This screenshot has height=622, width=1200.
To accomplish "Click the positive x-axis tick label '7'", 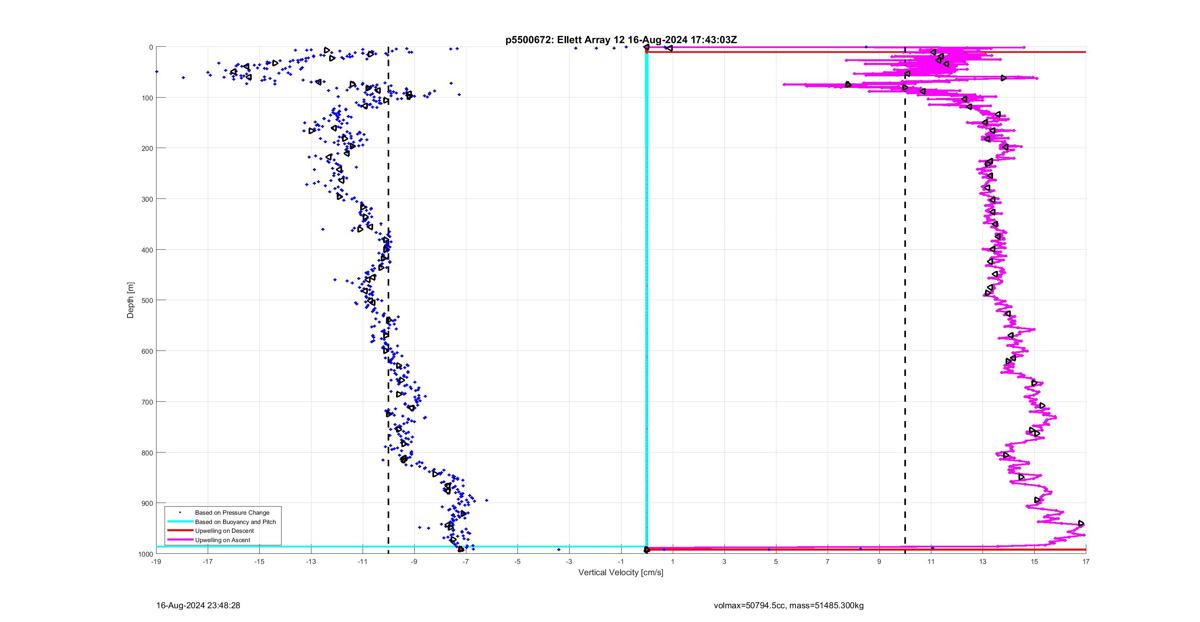I will (x=828, y=562).
